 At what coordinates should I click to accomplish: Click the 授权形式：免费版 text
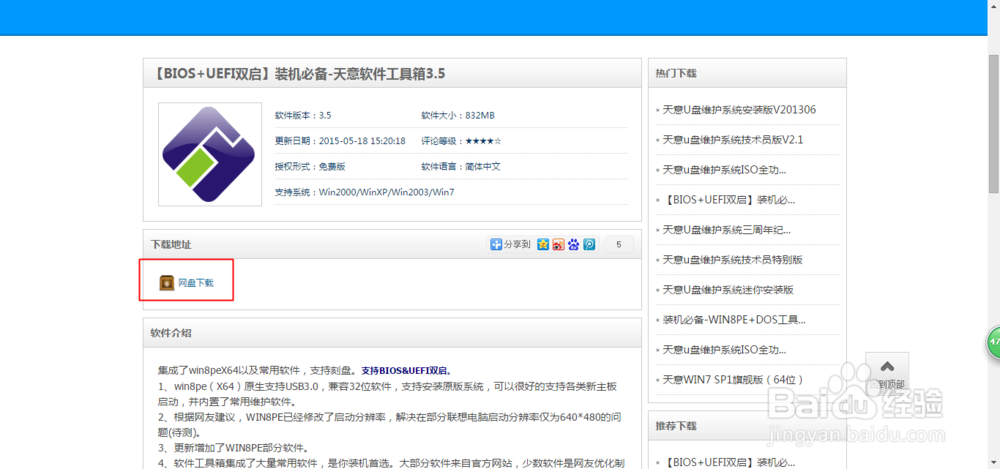(x=310, y=167)
